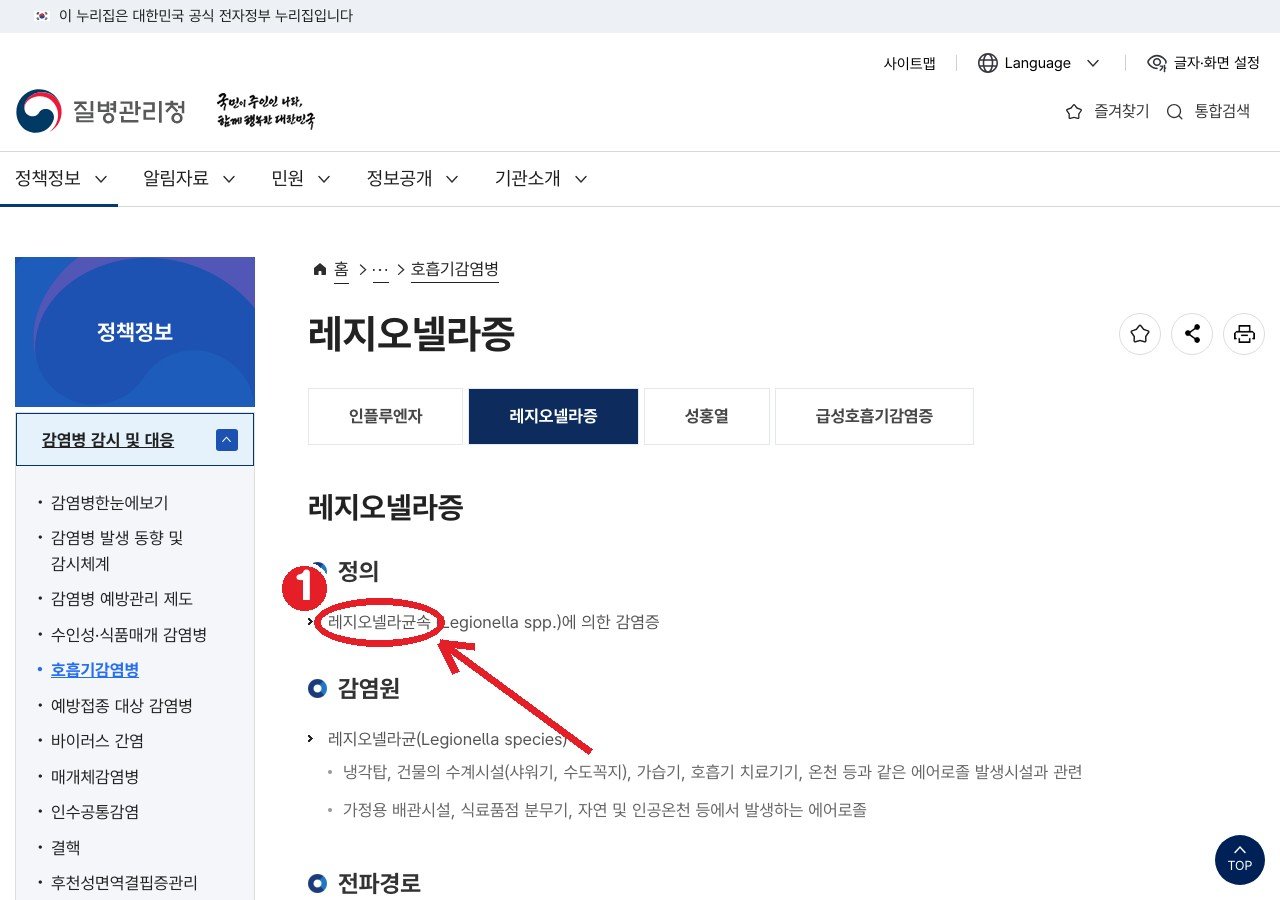The width and height of the screenshot is (1280, 900).
Task: Open 후천성면역결핍증관리 sidebar item
Action: pyautogui.click(x=124, y=883)
